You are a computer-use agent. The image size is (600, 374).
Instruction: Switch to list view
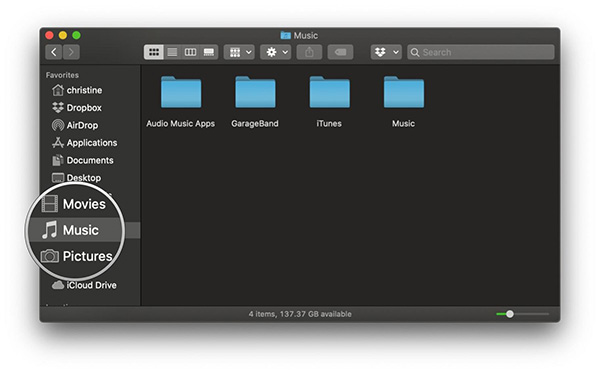pos(172,52)
